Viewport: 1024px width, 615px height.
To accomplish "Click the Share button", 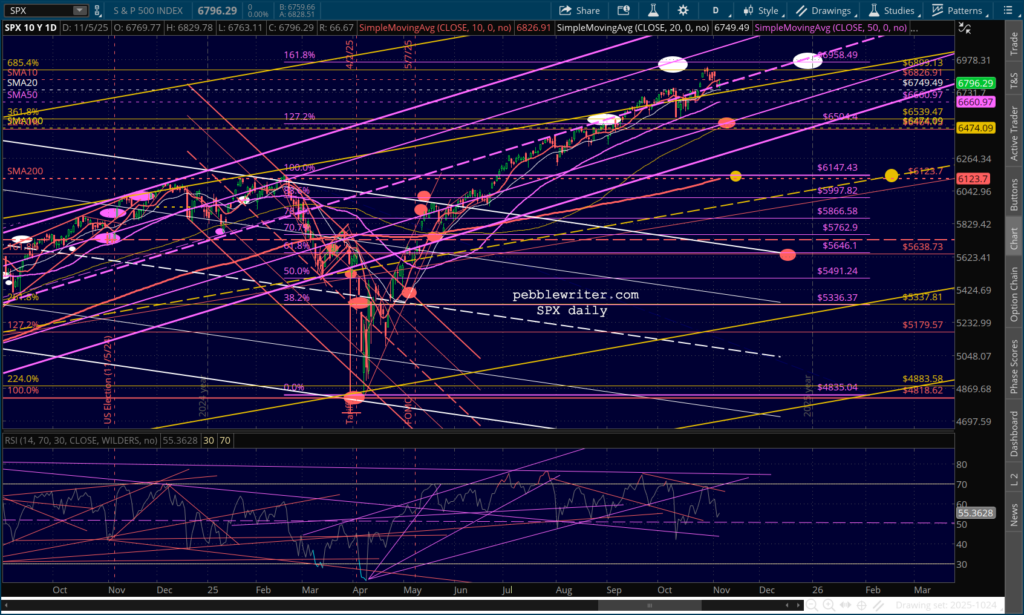I will pyautogui.click(x=581, y=10).
